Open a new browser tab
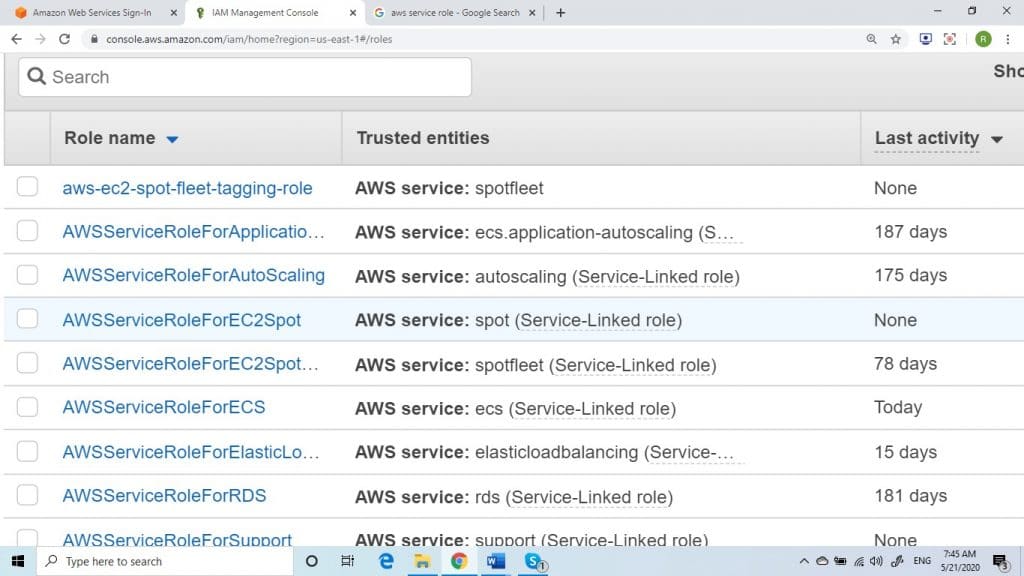This screenshot has height=576, width=1024. tap(560, 12)
